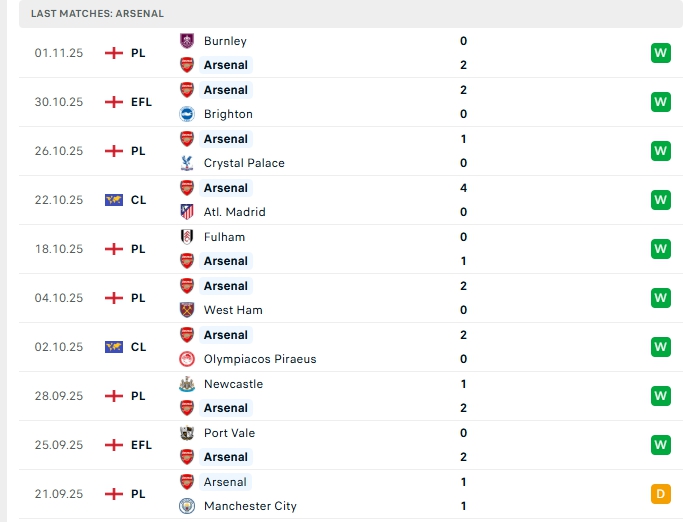The width and height of the screenshot is (695, 522).
Task: Click the Fulham club crest
Action: tap(186, 237)
